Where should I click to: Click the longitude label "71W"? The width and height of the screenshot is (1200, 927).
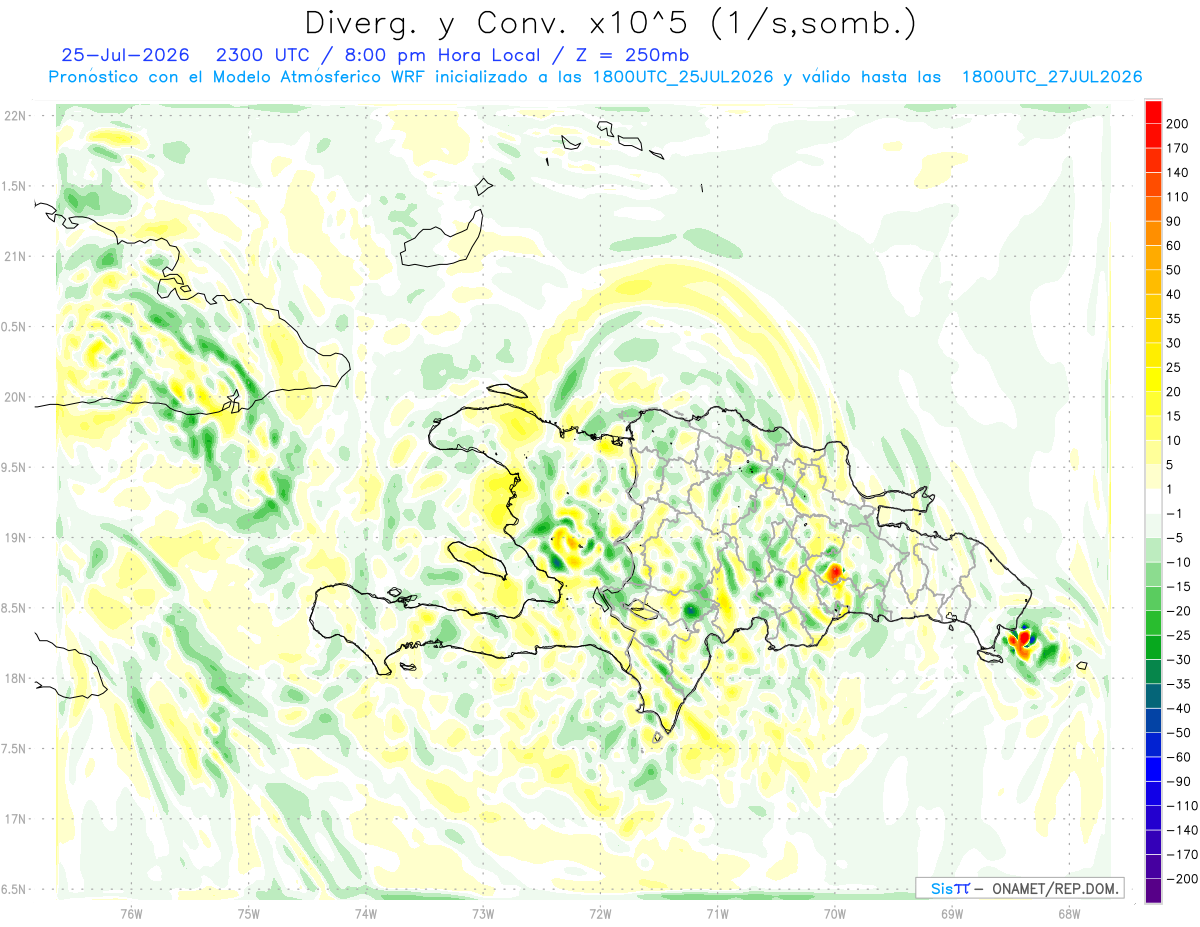(x=717, y=913)
